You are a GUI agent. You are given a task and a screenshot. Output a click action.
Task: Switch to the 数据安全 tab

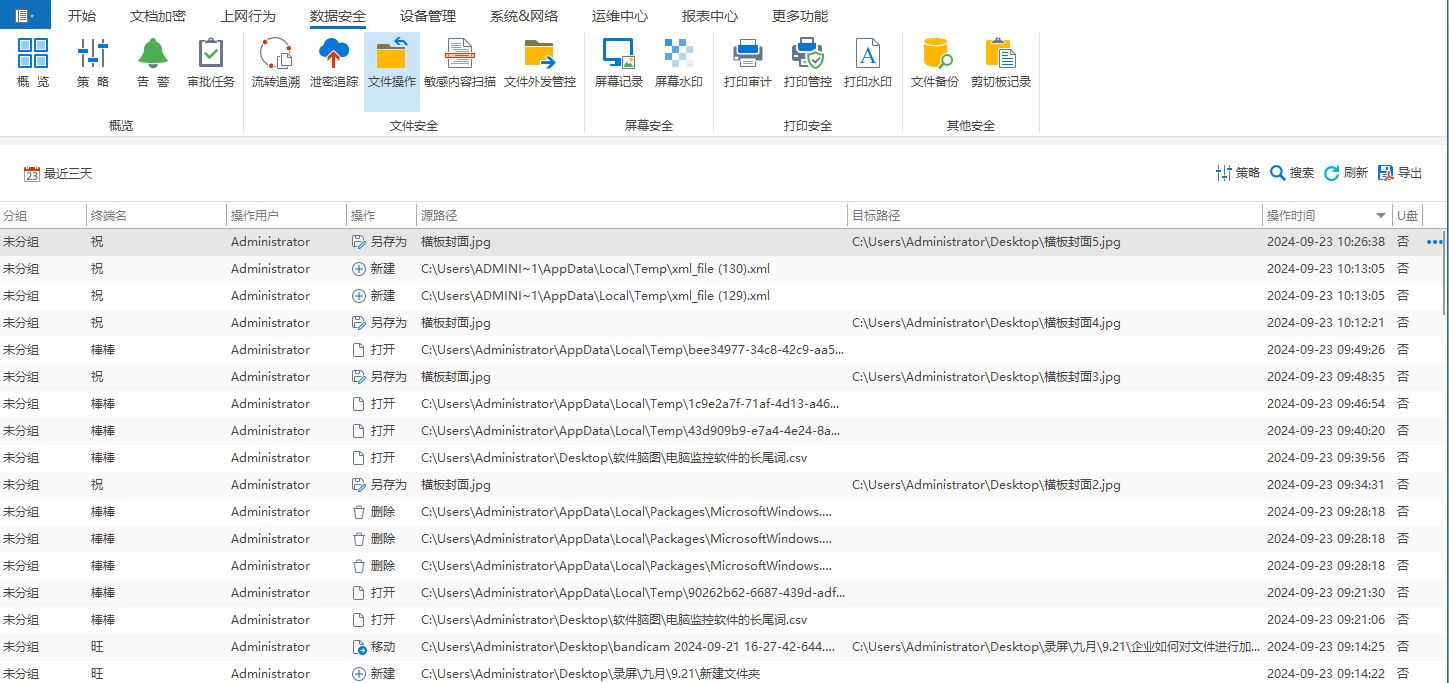338,16
